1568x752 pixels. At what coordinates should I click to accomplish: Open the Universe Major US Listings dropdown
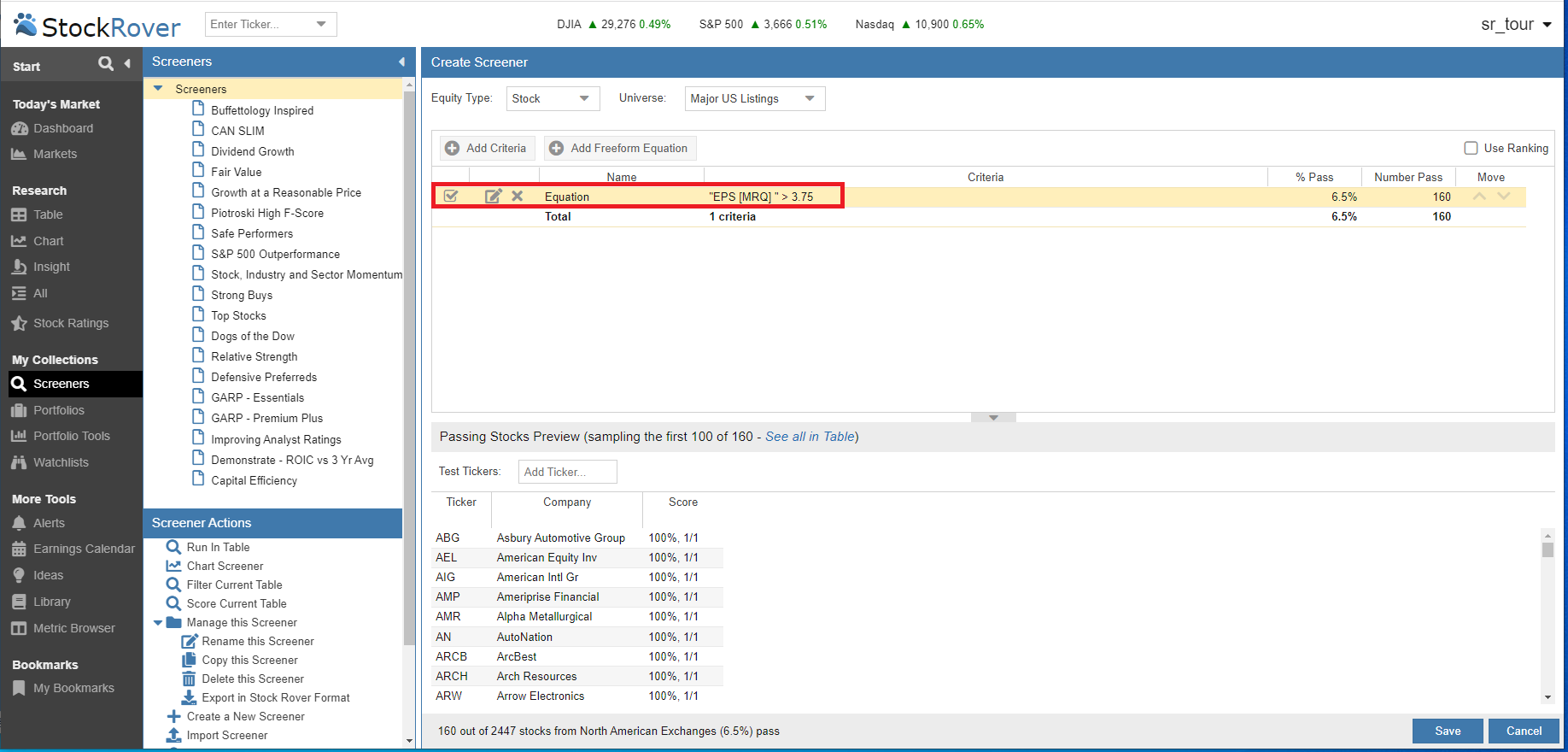(x=755, y=98)
